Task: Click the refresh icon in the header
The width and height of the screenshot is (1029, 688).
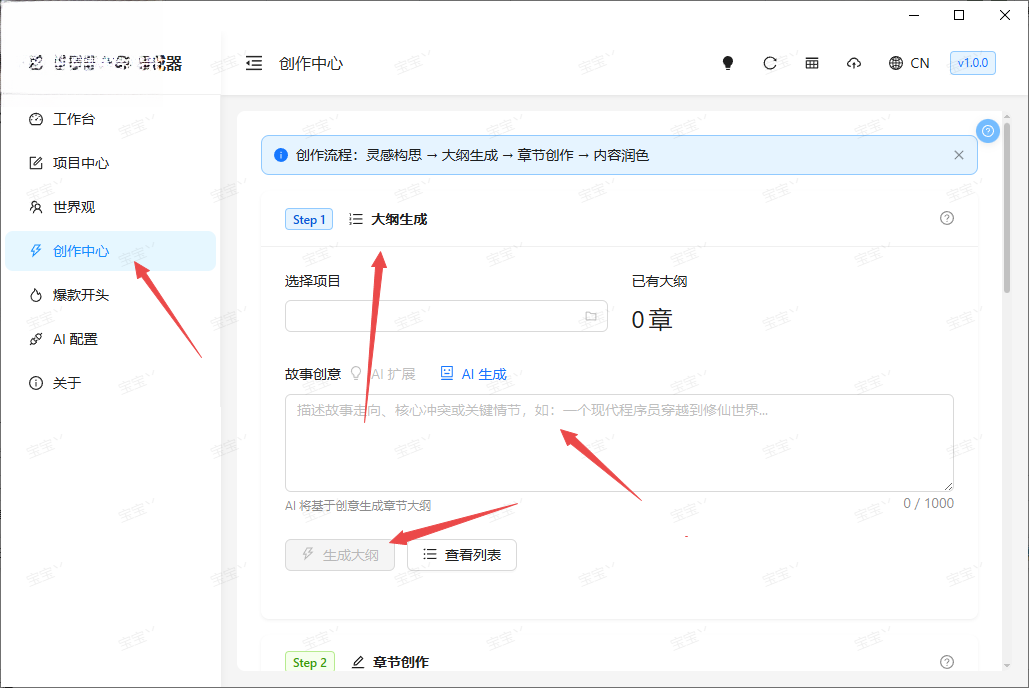Action: click(770, 63)
